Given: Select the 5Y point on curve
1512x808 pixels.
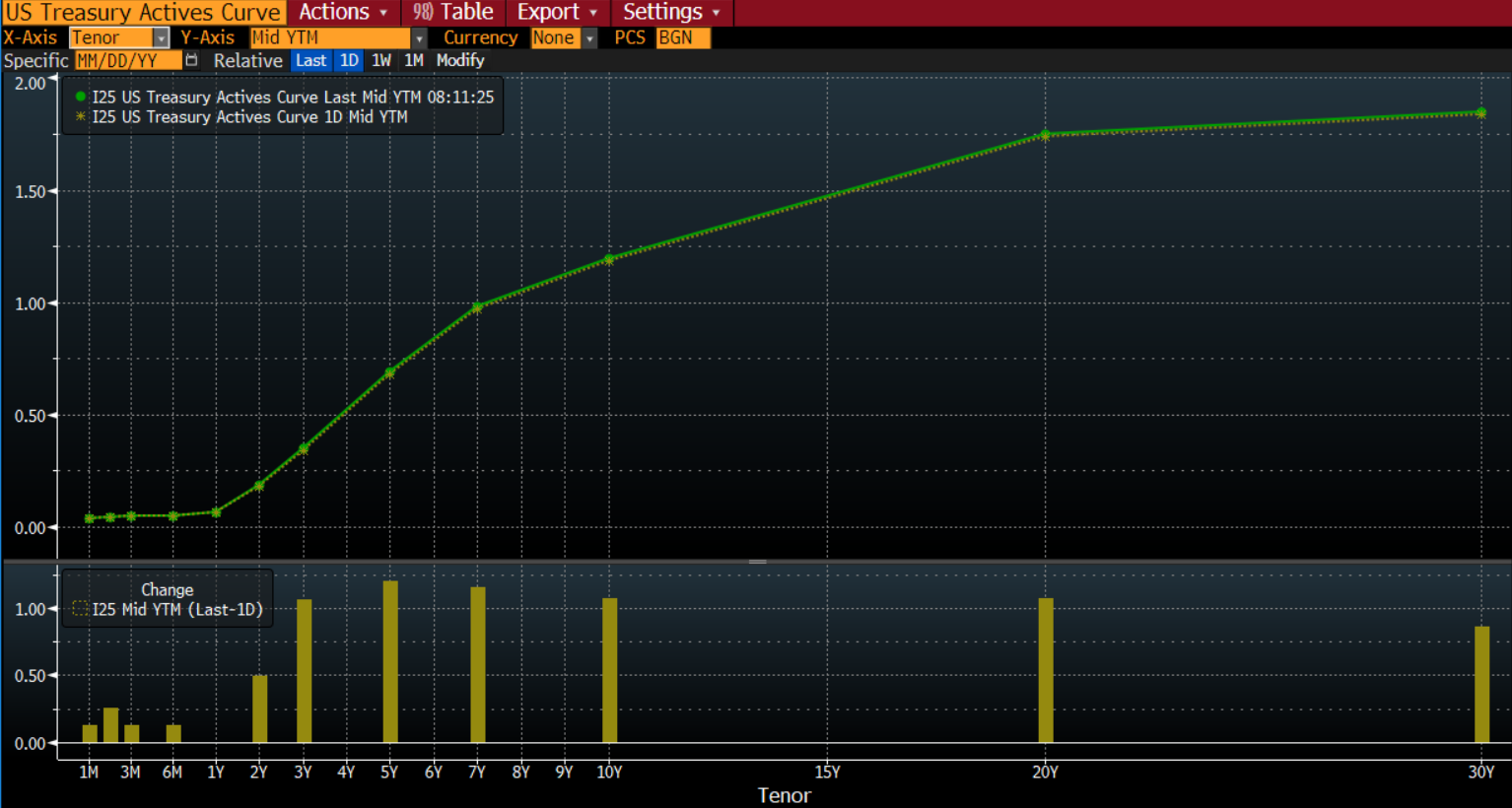Looking at the screenshot, I should [x=390, y=372].
